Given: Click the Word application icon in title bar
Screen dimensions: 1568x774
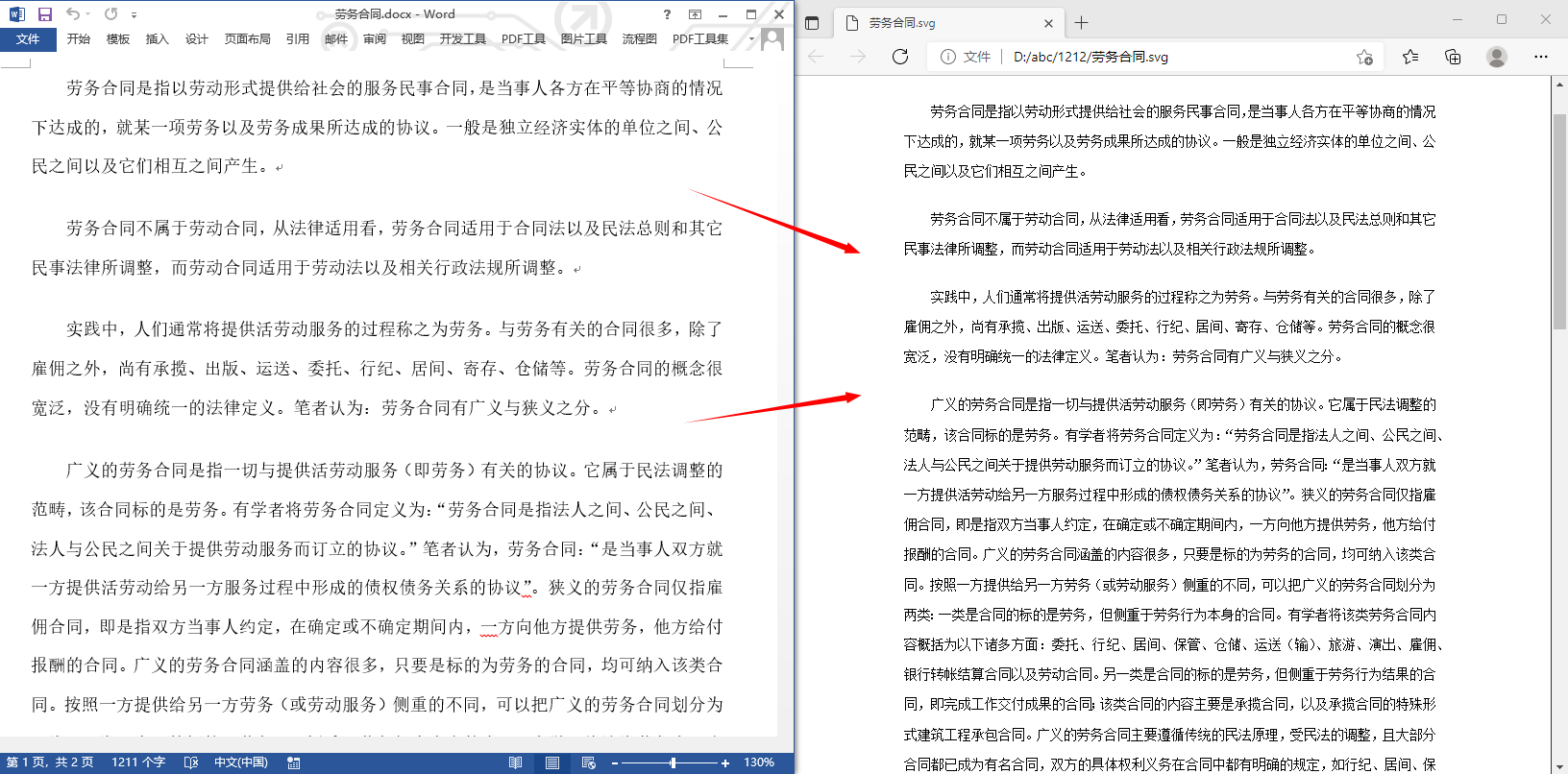Looking at the screenshot, I should [x=16, y=14].
